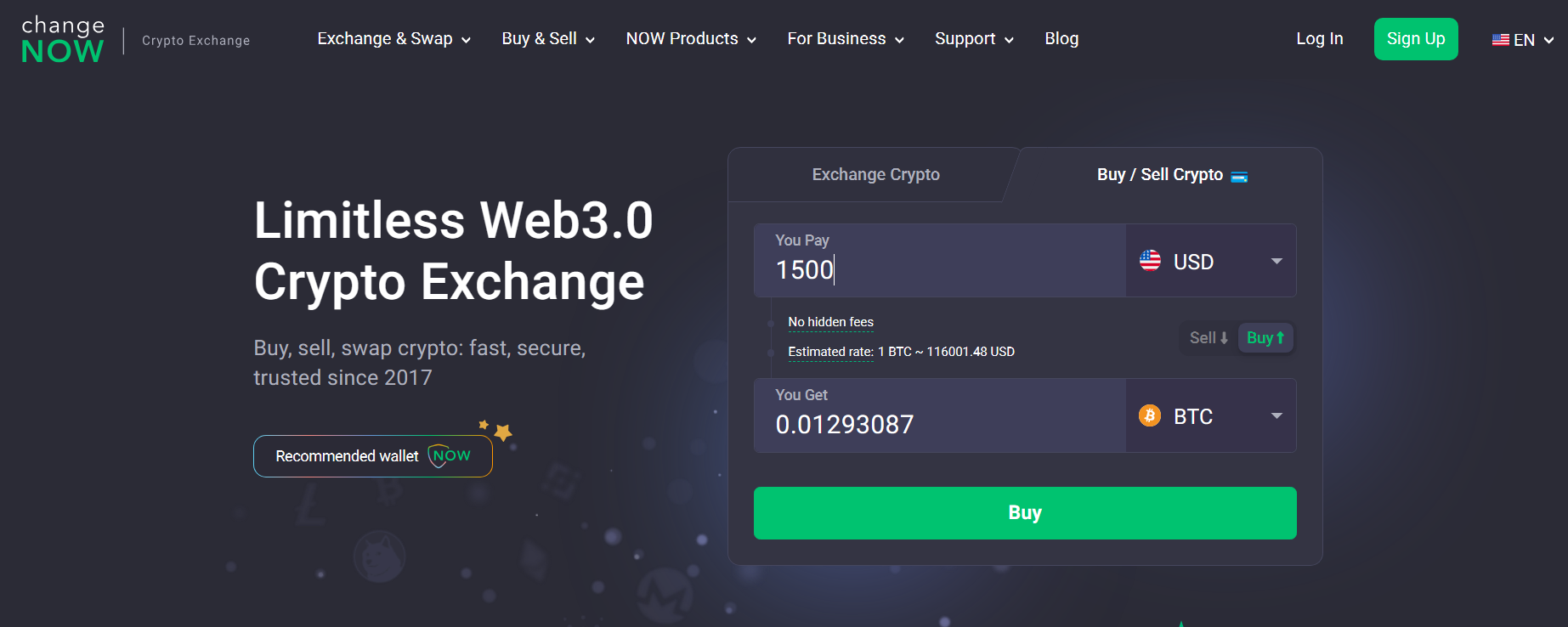The width and height of the screenshot is (1568, 627).
Task: Focus the You Pay amount field
Action: [x=940, y=261]
